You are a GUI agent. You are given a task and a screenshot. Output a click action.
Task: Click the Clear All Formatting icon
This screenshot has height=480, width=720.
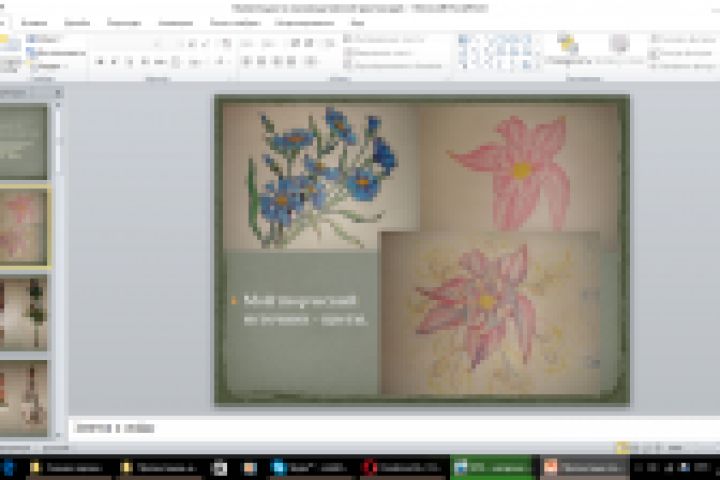pyautogui.click(x=226, y=44)
